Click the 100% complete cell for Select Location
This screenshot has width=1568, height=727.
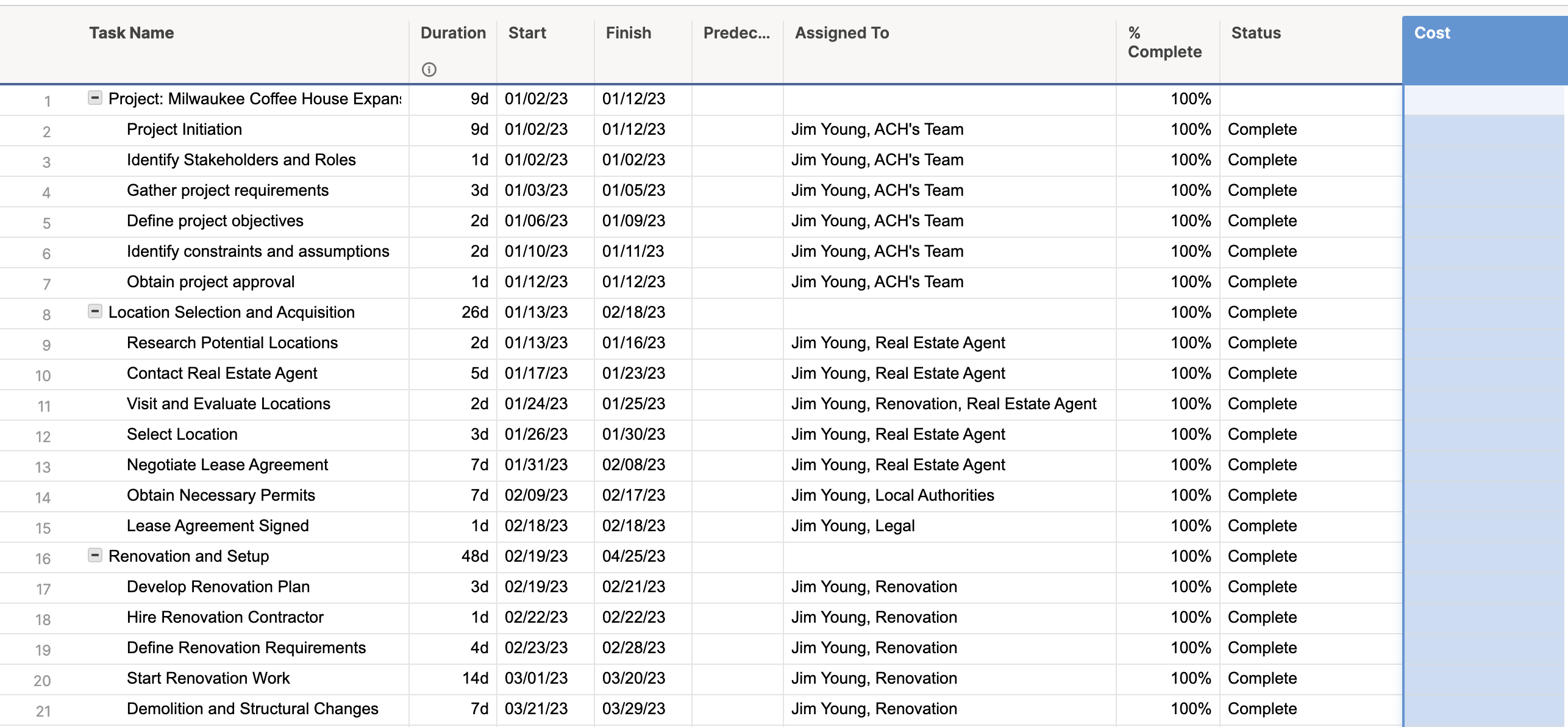(1189, 434)
